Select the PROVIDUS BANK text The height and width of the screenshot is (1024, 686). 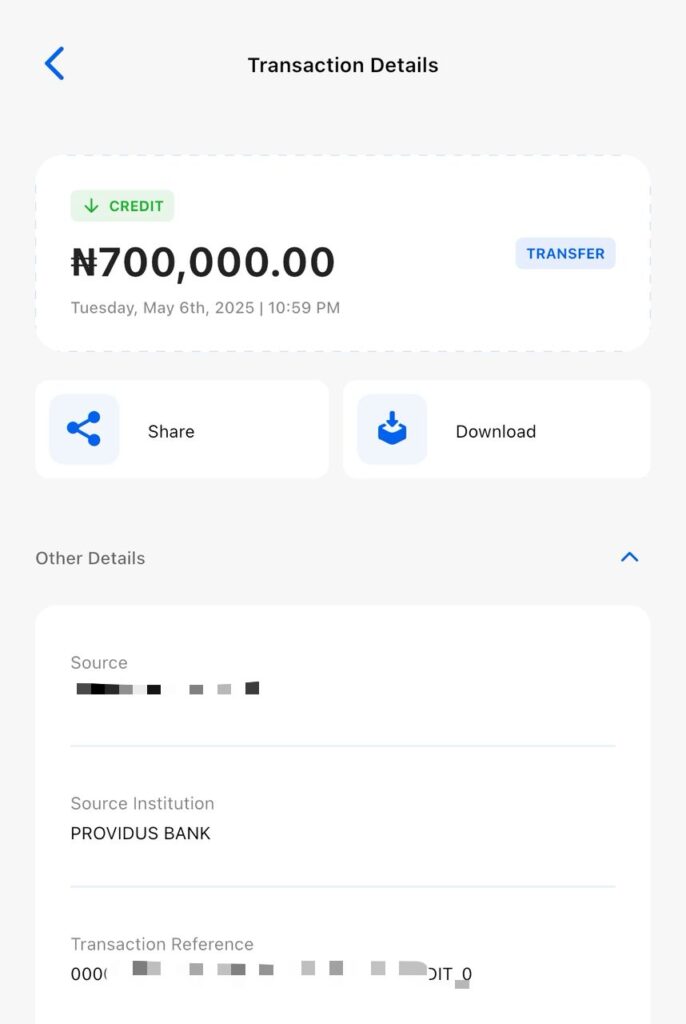click(140, 833)
